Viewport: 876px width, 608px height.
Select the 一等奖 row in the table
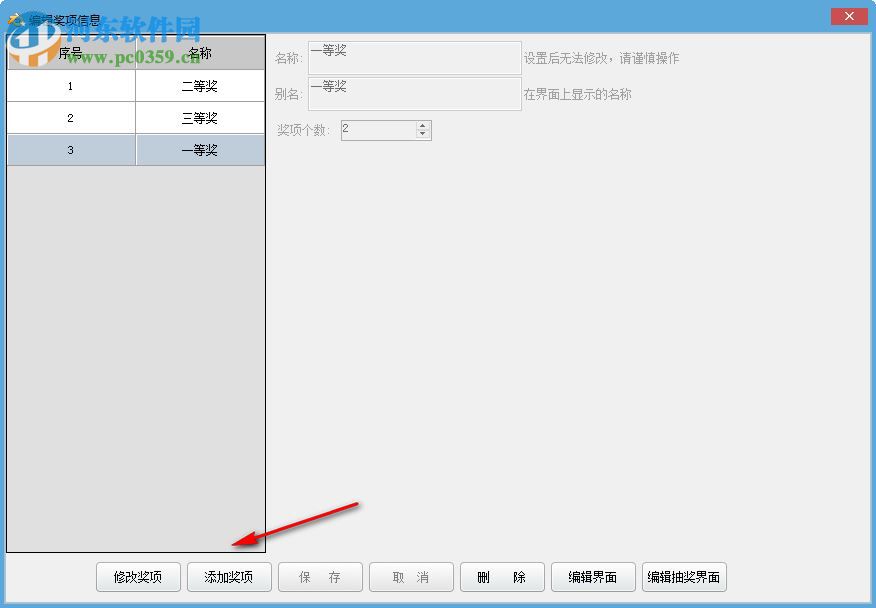click(199, 149)
